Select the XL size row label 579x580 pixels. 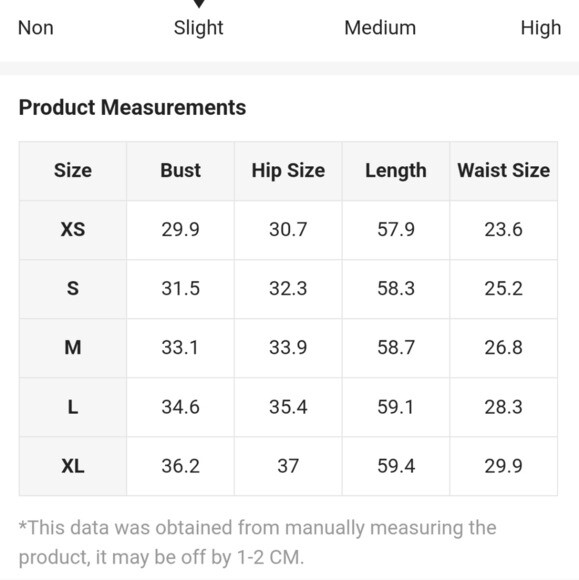73,466
